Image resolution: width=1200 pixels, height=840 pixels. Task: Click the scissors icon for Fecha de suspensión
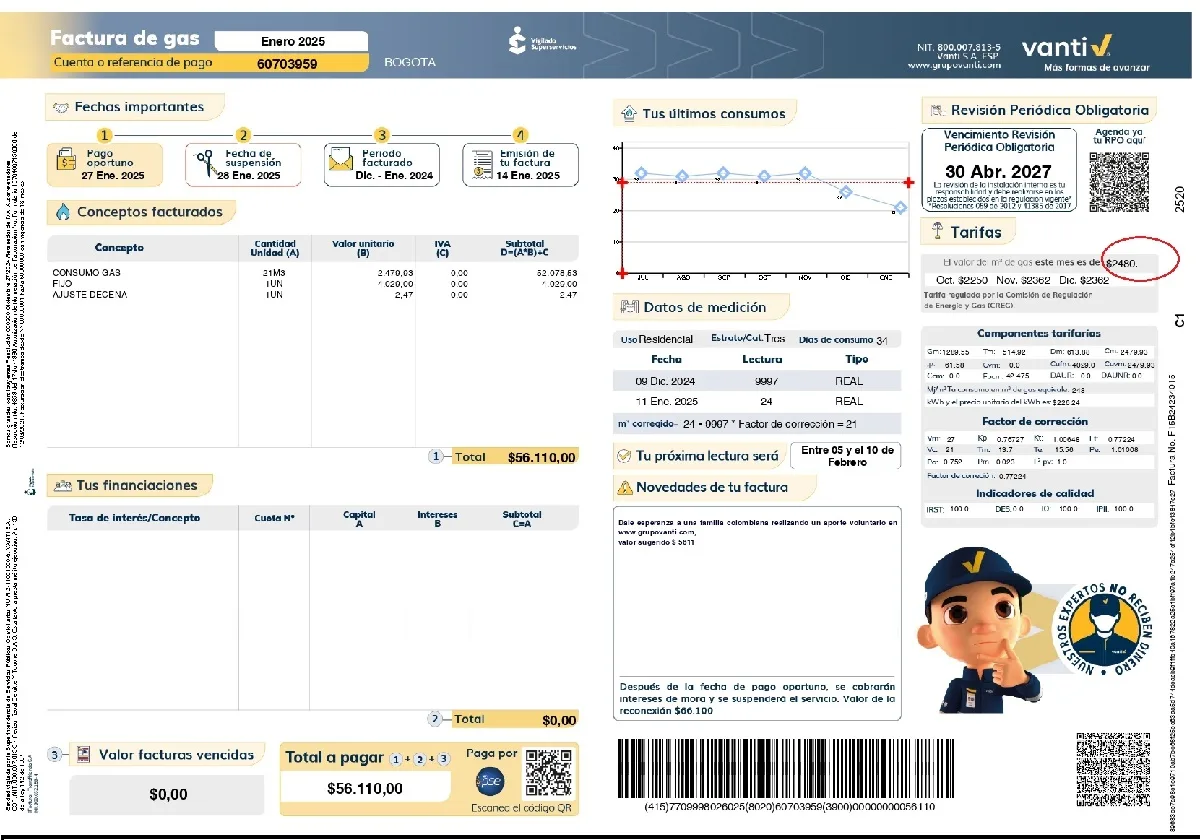[x=204, y=162]
